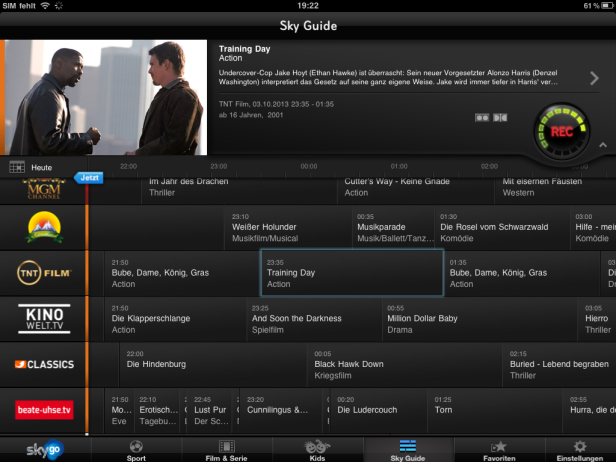Select Torn at 01:25

pyautogui.click(x=495, y=410)
